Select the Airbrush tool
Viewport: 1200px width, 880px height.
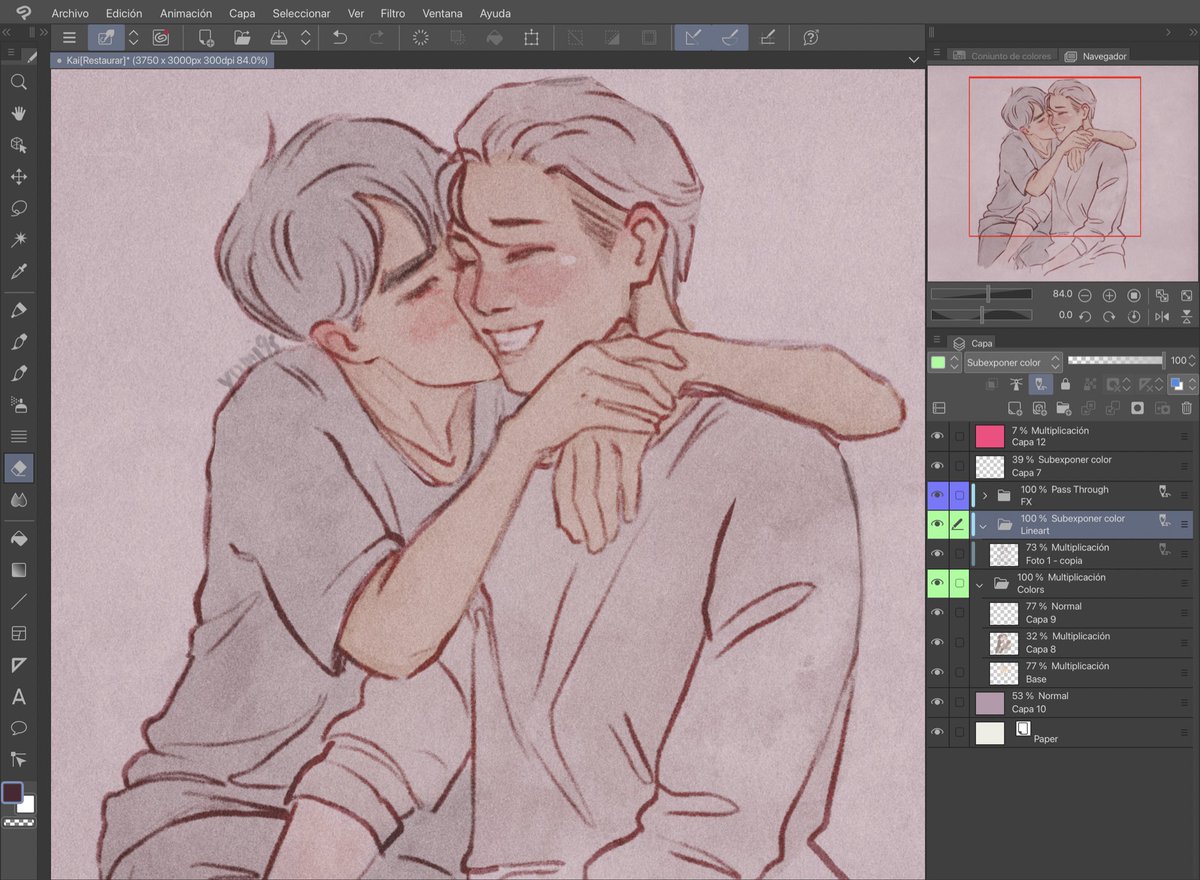click(x=18, y=405)
